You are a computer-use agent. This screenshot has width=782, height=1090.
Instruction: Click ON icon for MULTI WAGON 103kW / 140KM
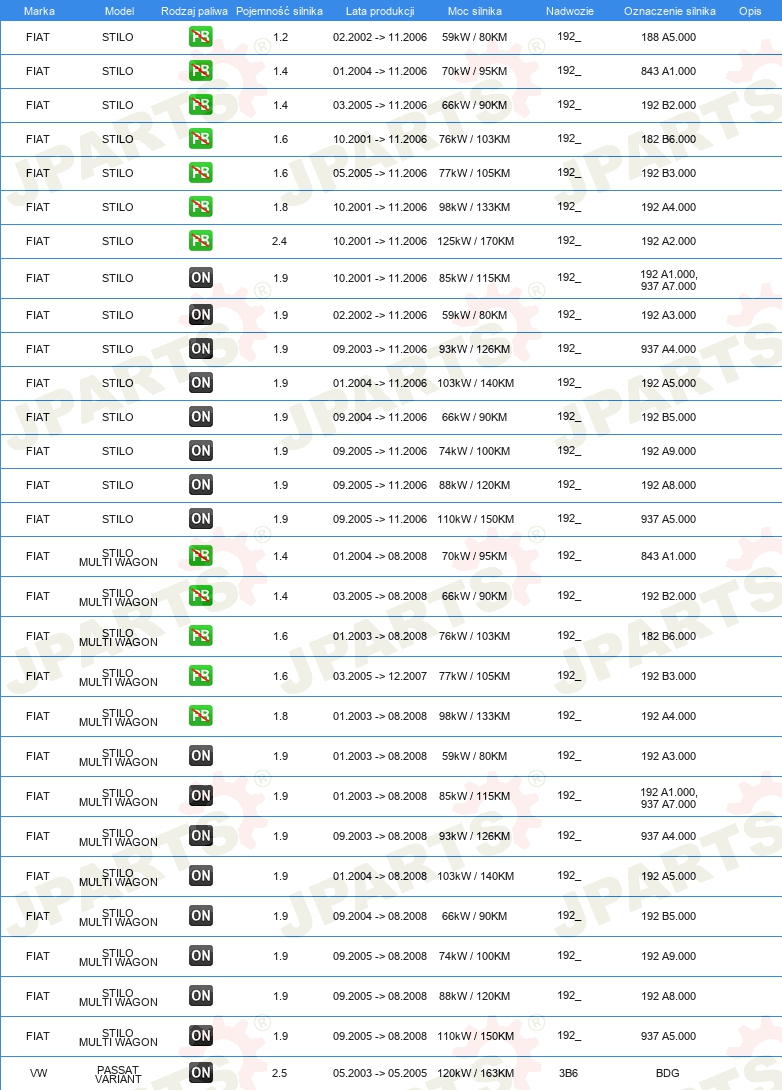pyautogui.click(x=200, y=876)
